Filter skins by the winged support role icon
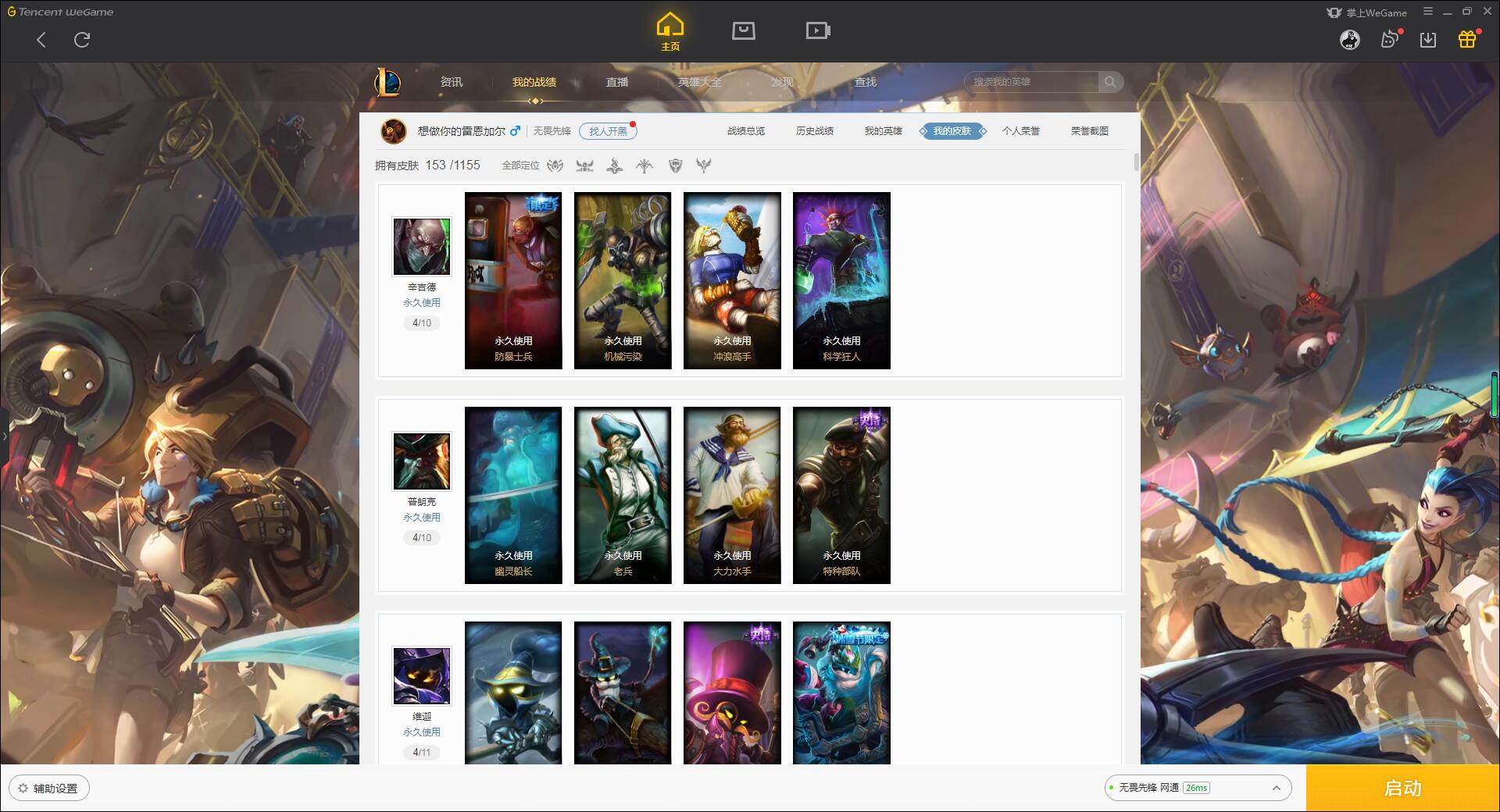This screenshot has height=812, width=1500. (704, 166)
